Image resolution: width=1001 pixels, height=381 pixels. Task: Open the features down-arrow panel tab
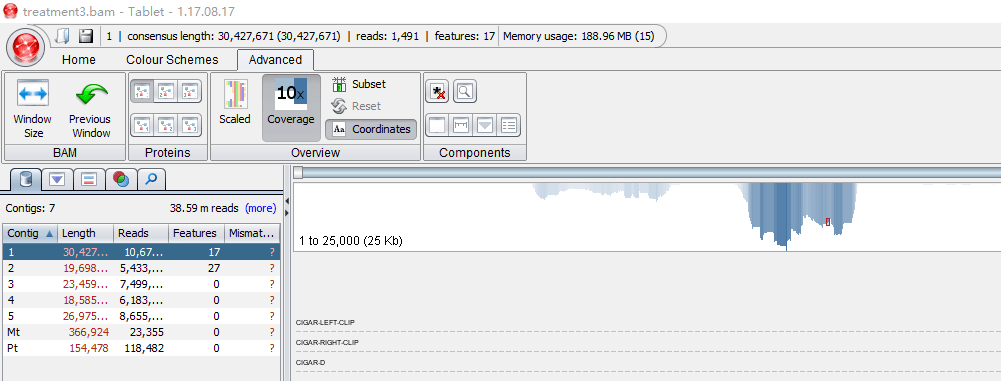point(57,179)
